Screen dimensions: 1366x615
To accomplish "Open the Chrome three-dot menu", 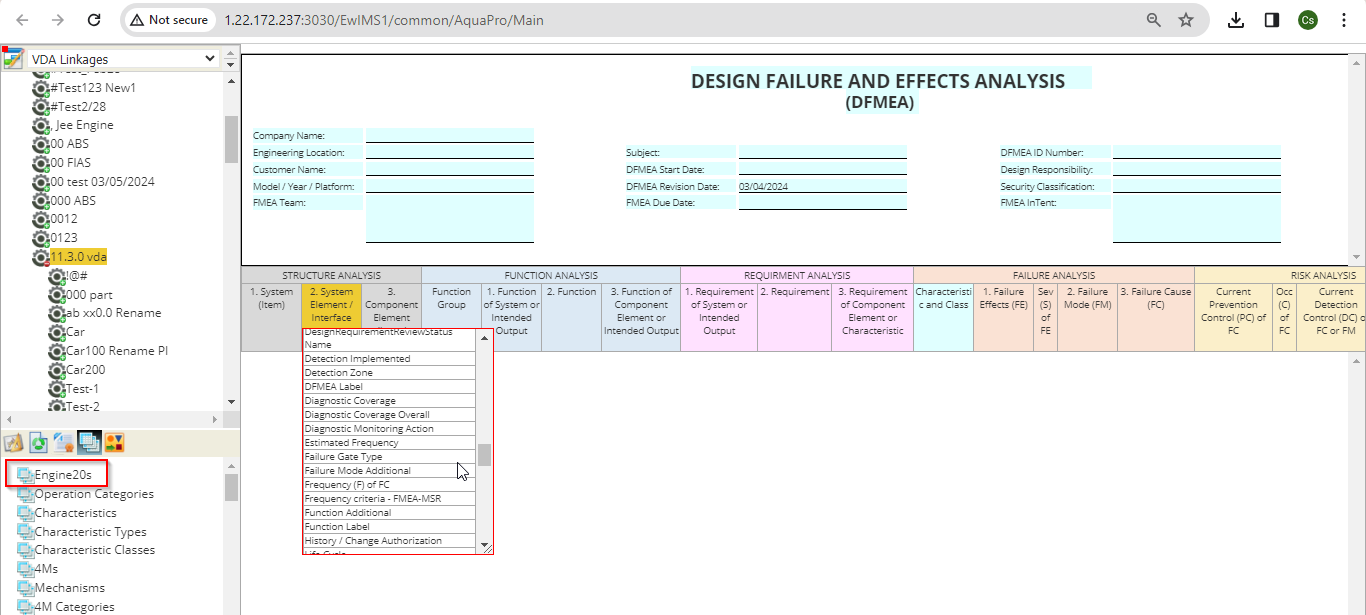I will (1344, 20).
